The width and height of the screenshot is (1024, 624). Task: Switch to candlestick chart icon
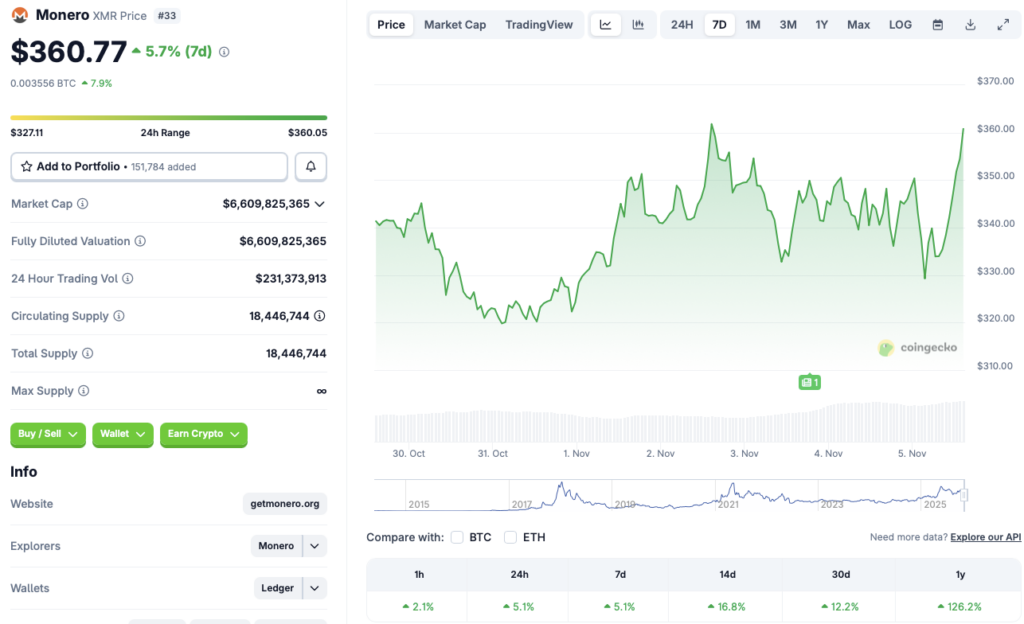coord(637,24)
